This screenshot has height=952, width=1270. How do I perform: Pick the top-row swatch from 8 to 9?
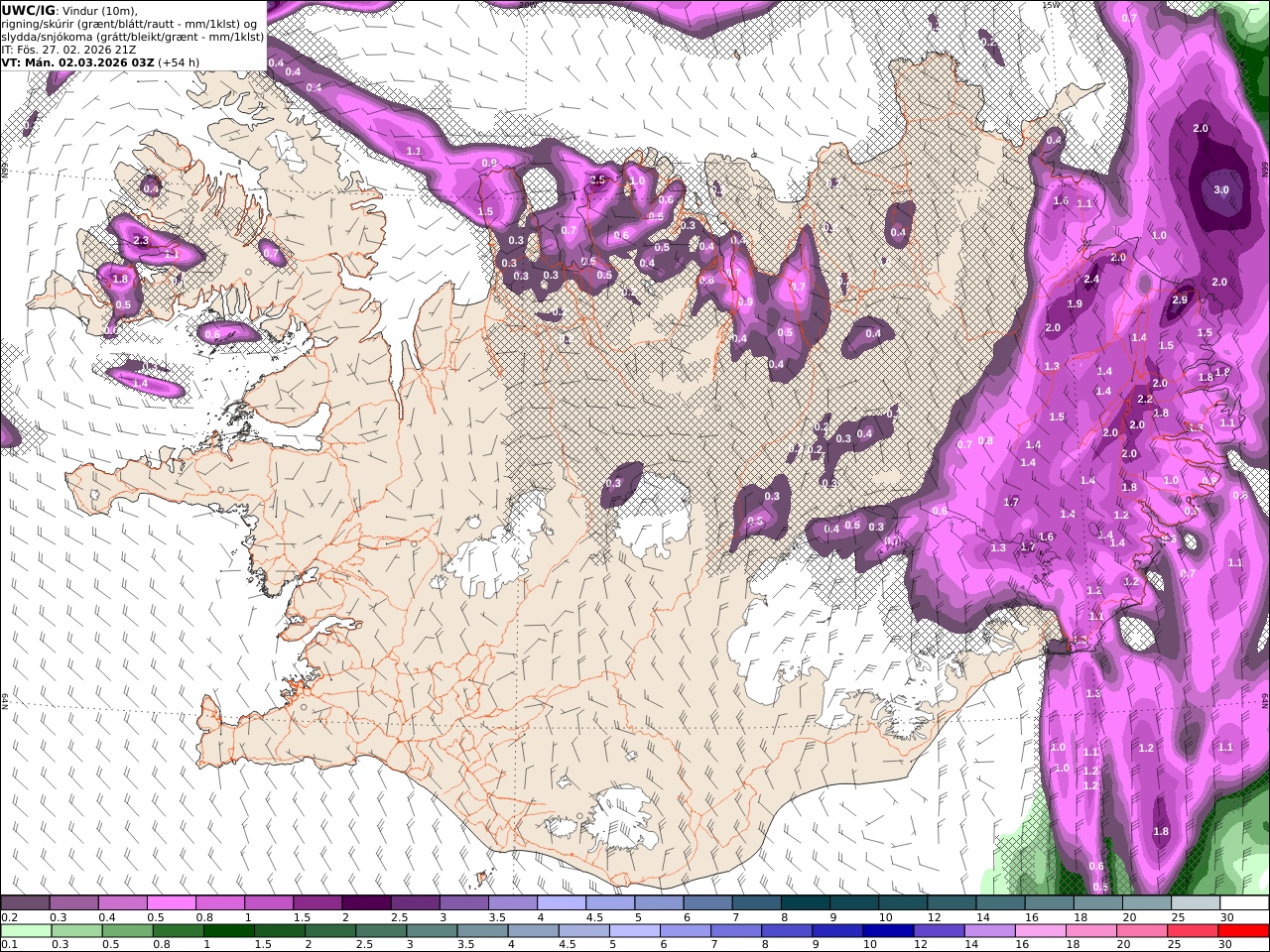[806, 903]
